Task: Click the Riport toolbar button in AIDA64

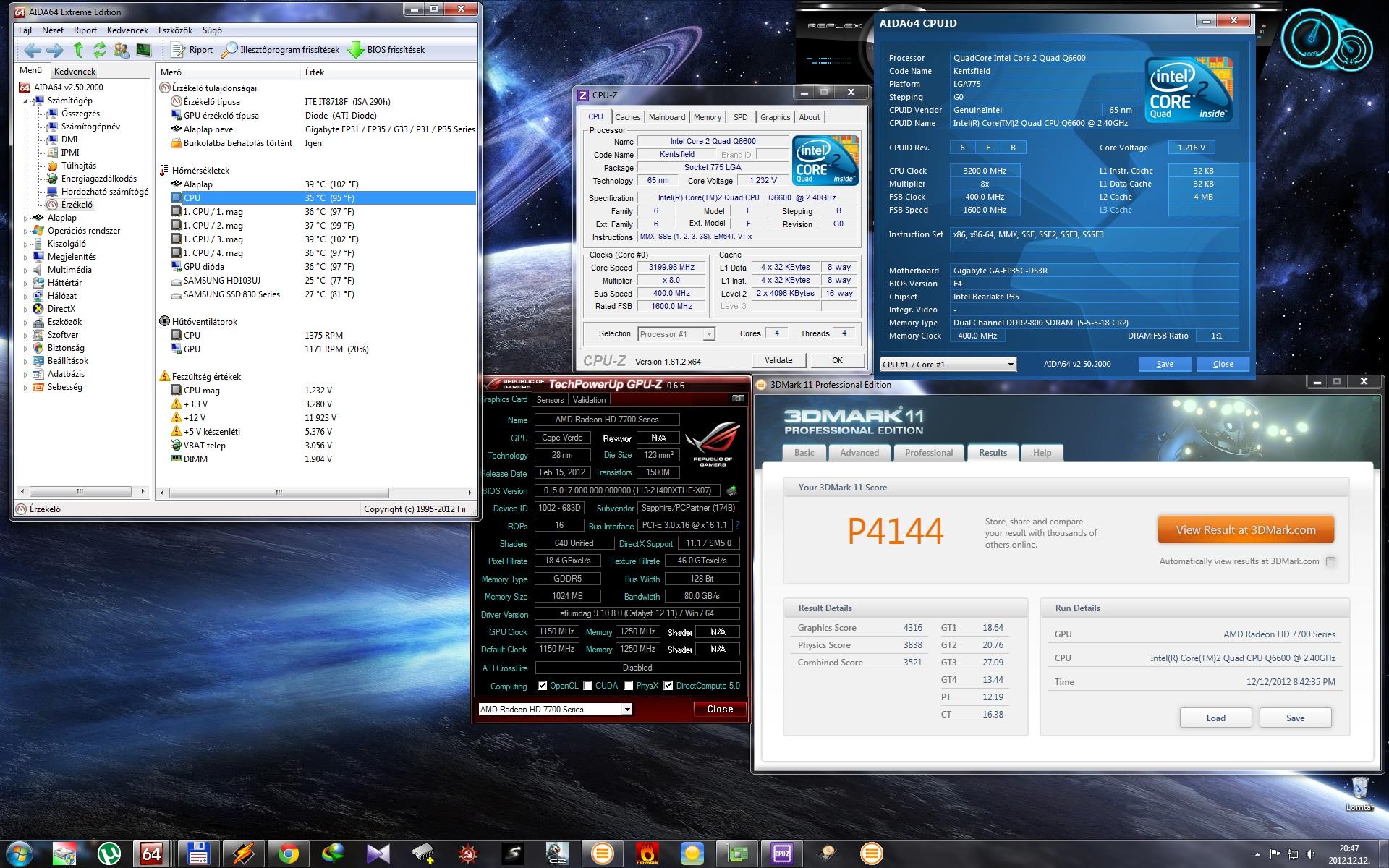Action: [192, 50]
